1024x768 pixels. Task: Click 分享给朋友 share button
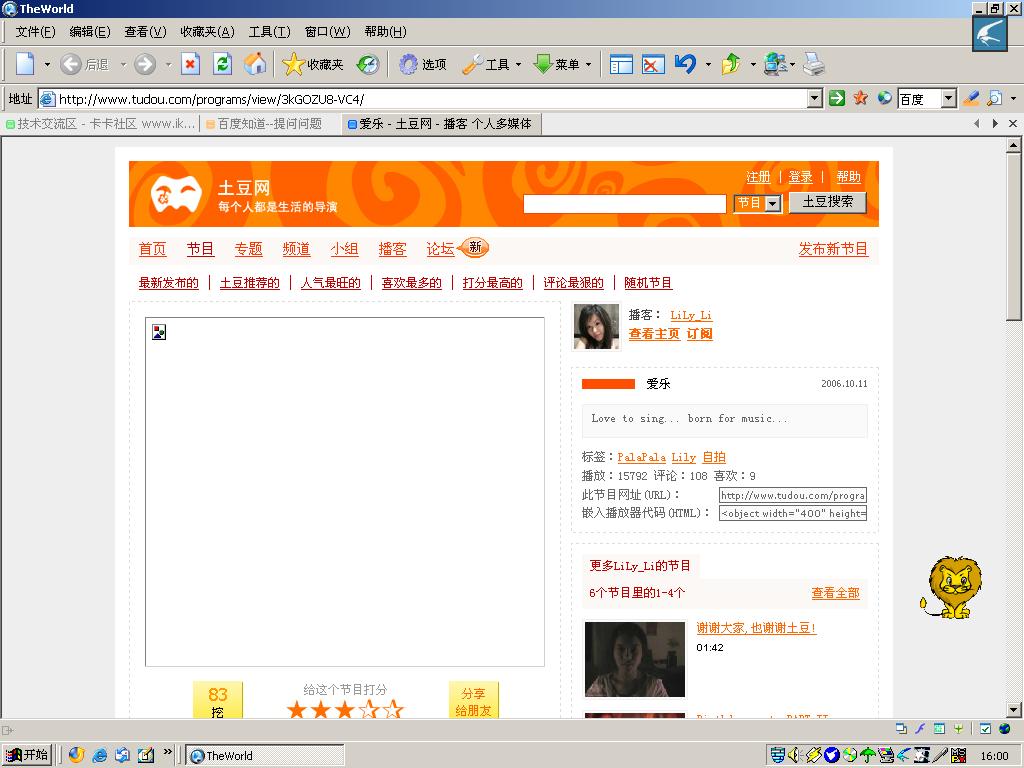pyautogui.click(x=473, y=700)
